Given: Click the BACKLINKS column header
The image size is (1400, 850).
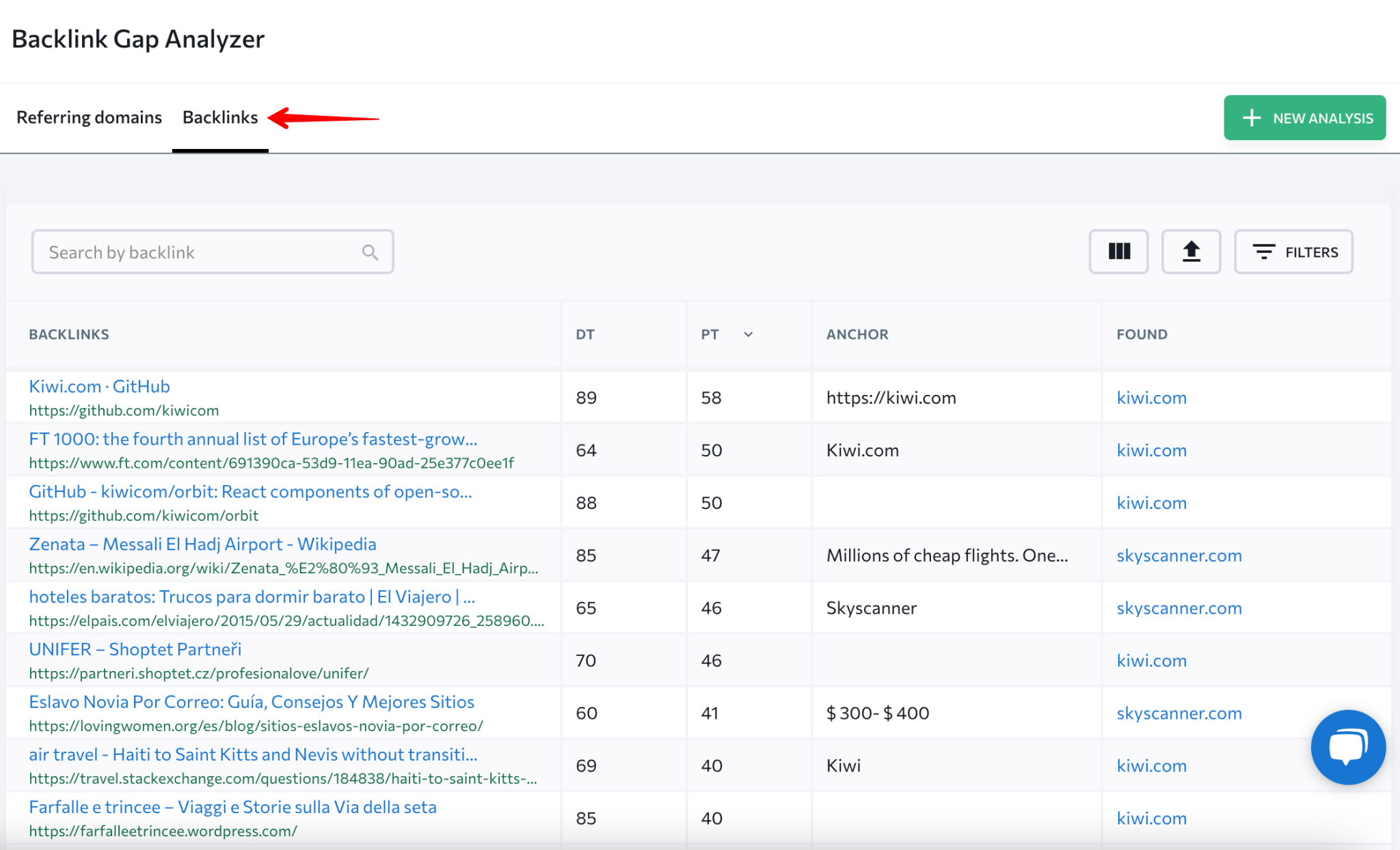Looking at the screenshot, I should pyautogui.click(x=69, y=334).
